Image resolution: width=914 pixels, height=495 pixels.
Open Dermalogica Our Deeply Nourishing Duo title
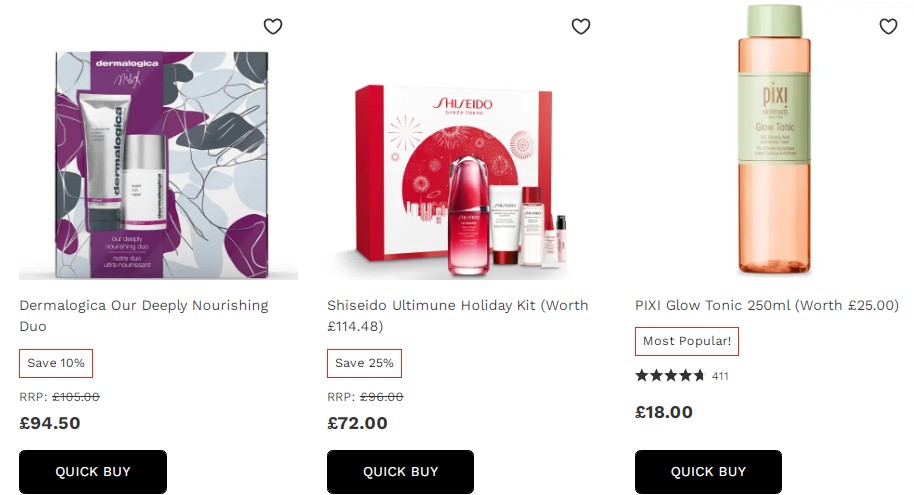point(144,315)
